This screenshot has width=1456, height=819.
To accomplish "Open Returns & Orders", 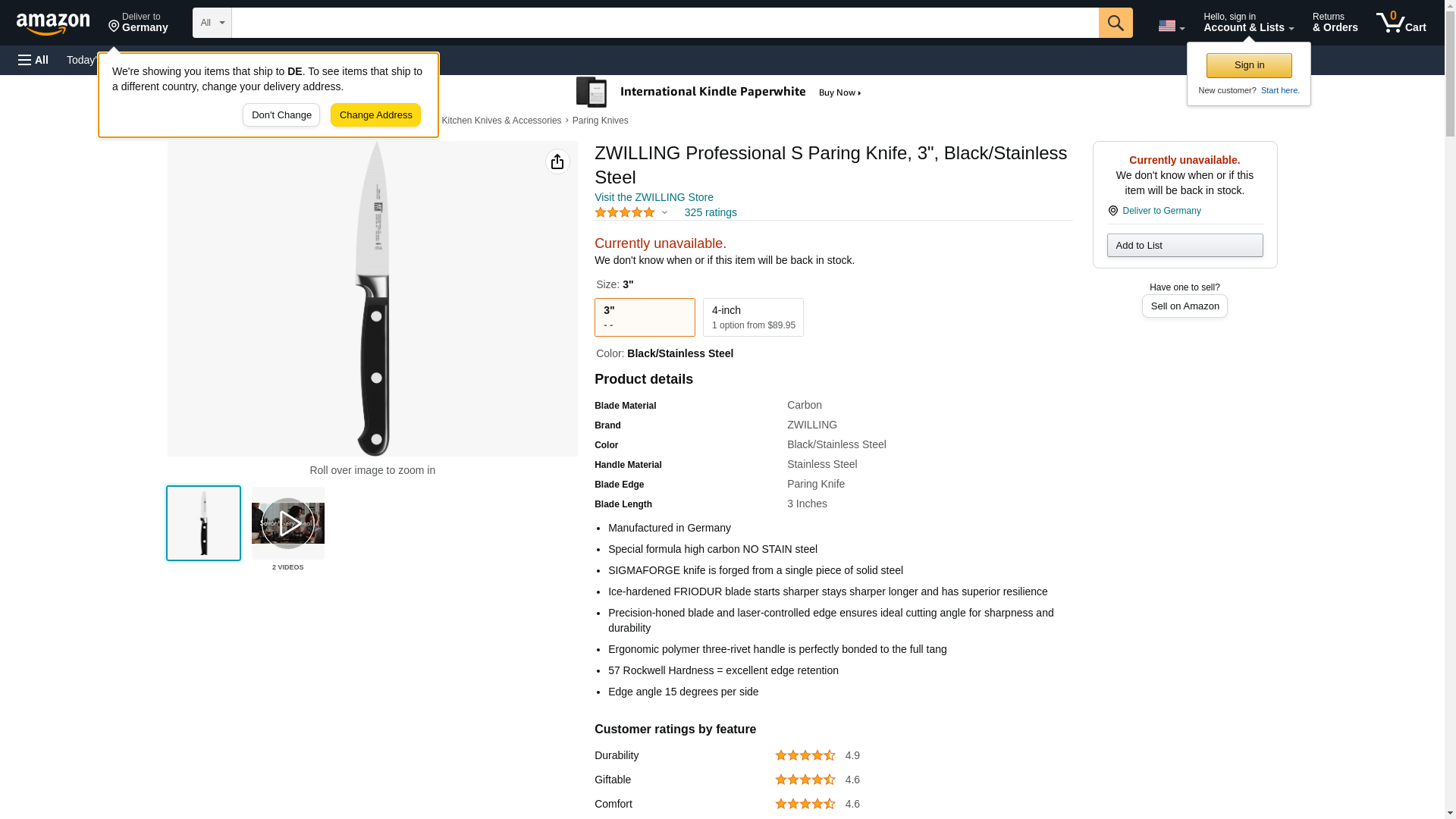I will pos(1335,23).
